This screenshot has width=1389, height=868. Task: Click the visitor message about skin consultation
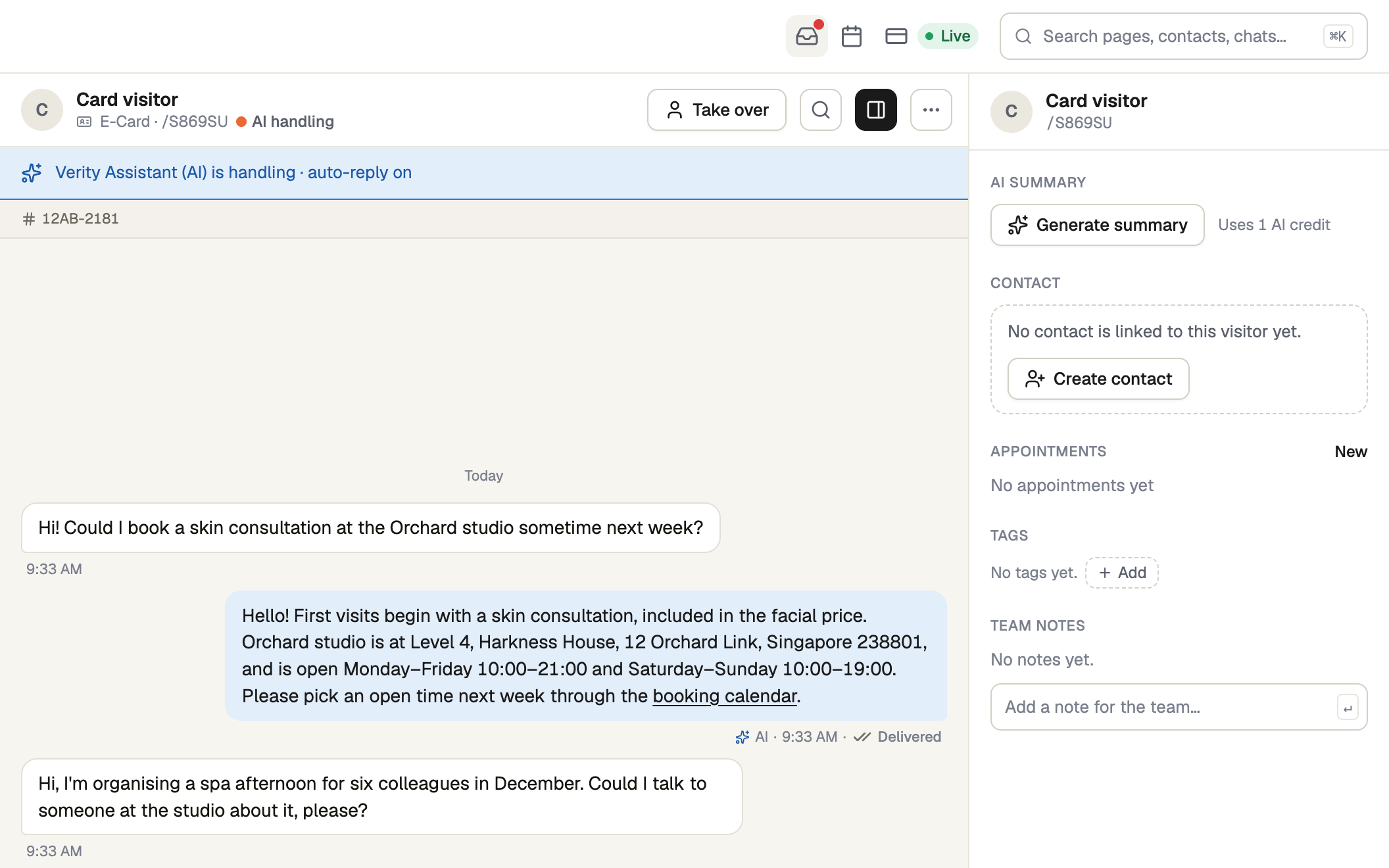tap(371, 528)
